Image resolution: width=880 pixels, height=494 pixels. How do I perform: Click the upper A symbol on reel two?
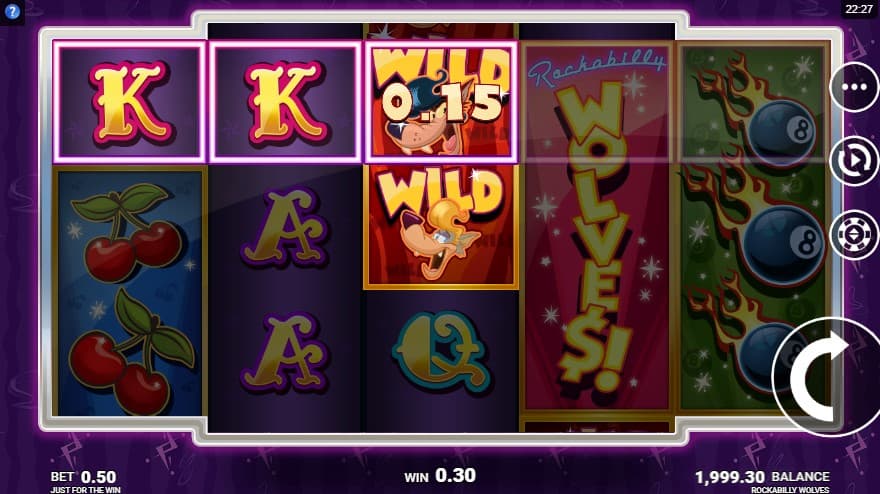pyautogui.click(x=285, y=227)
